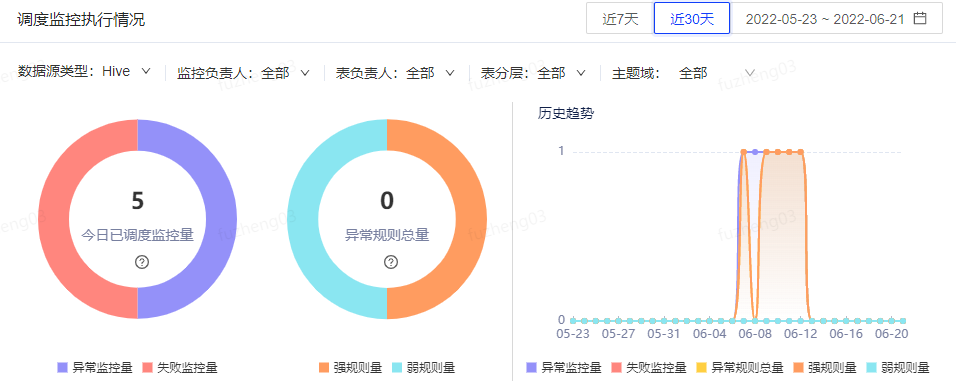Click the calendar icon in date range
Viewport: 956px width, 385px height.
(920, 18)
